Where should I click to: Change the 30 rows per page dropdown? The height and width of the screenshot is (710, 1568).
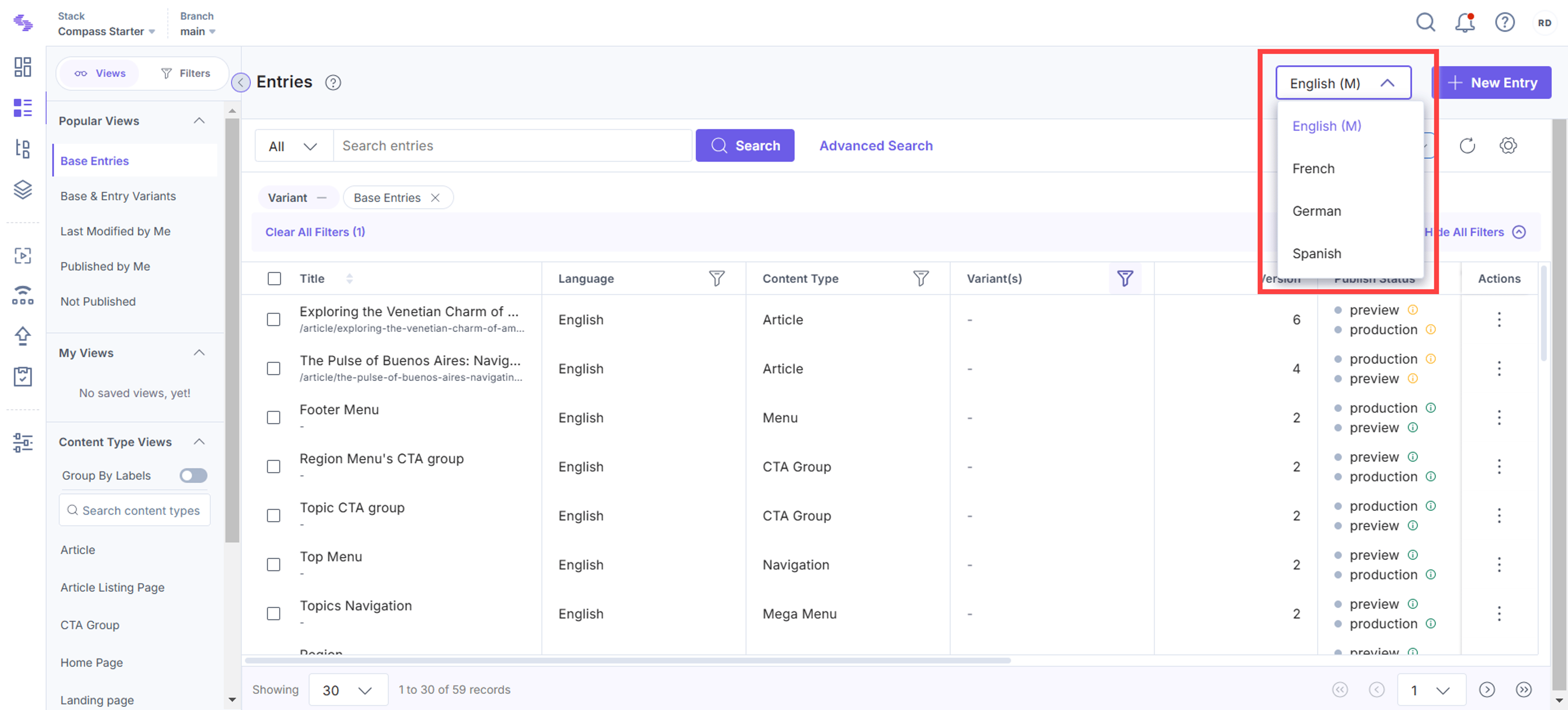coord(347,689)
